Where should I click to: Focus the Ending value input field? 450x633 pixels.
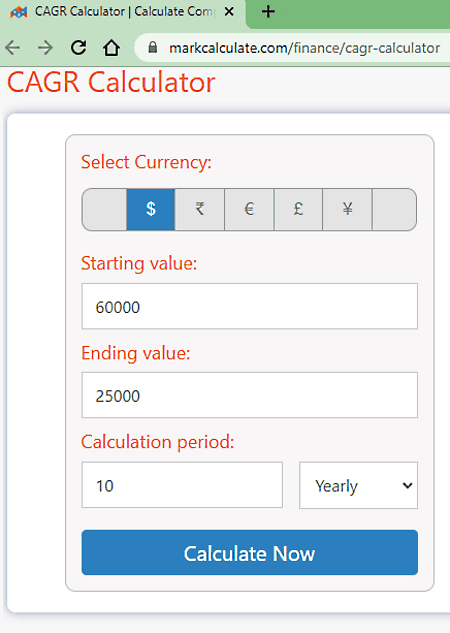click(249, 395)
